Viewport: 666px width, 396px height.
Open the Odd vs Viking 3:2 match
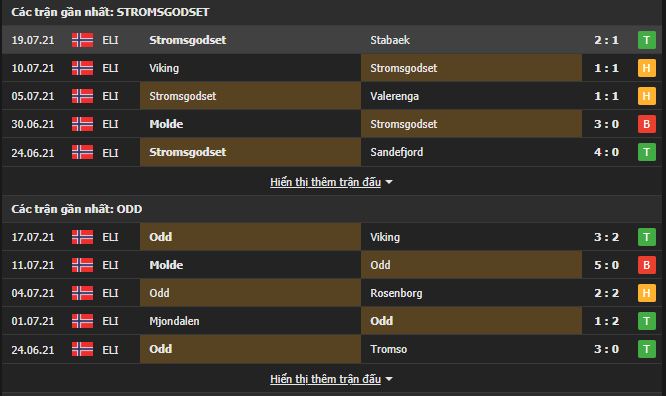(333, 237)
